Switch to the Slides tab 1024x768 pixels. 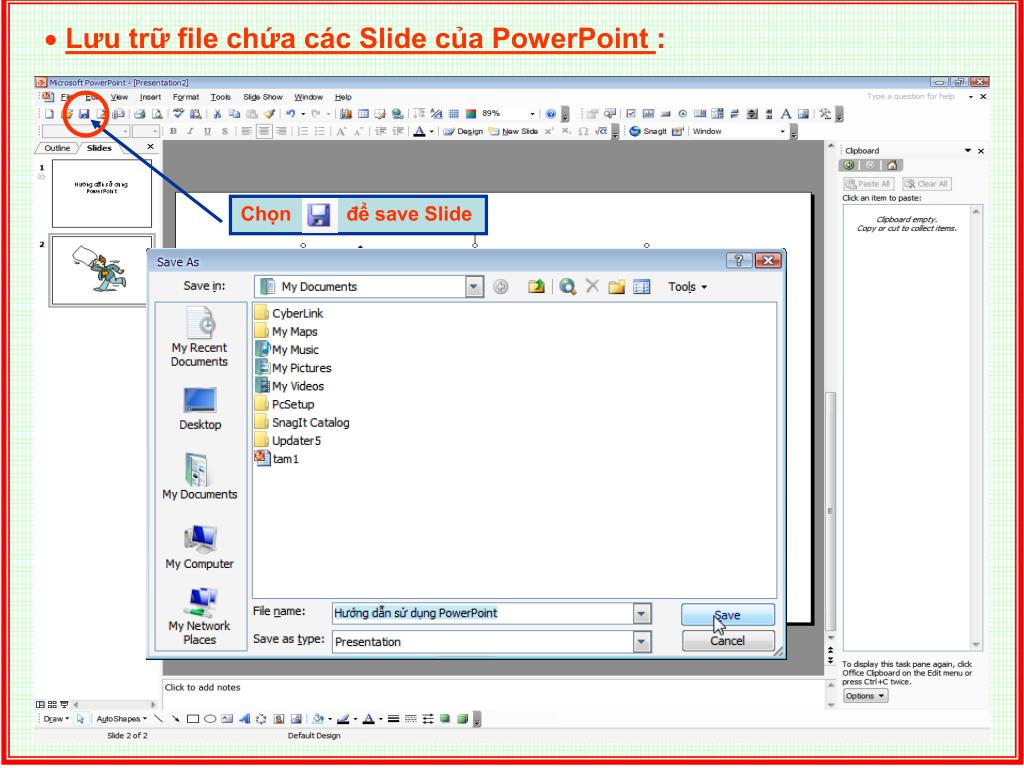point(99,148)
